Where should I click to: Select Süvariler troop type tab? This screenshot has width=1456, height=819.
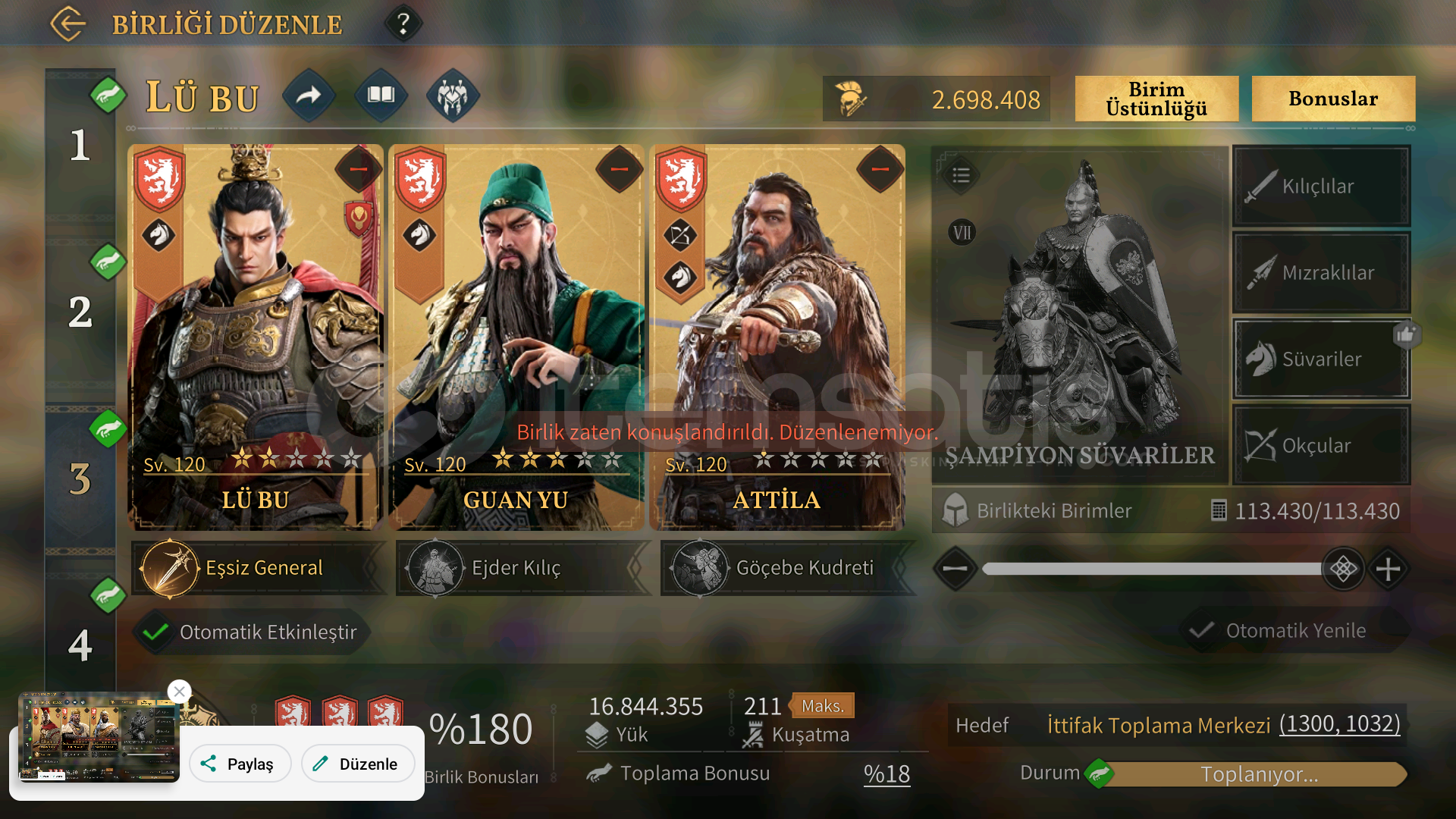(1321, 359)
